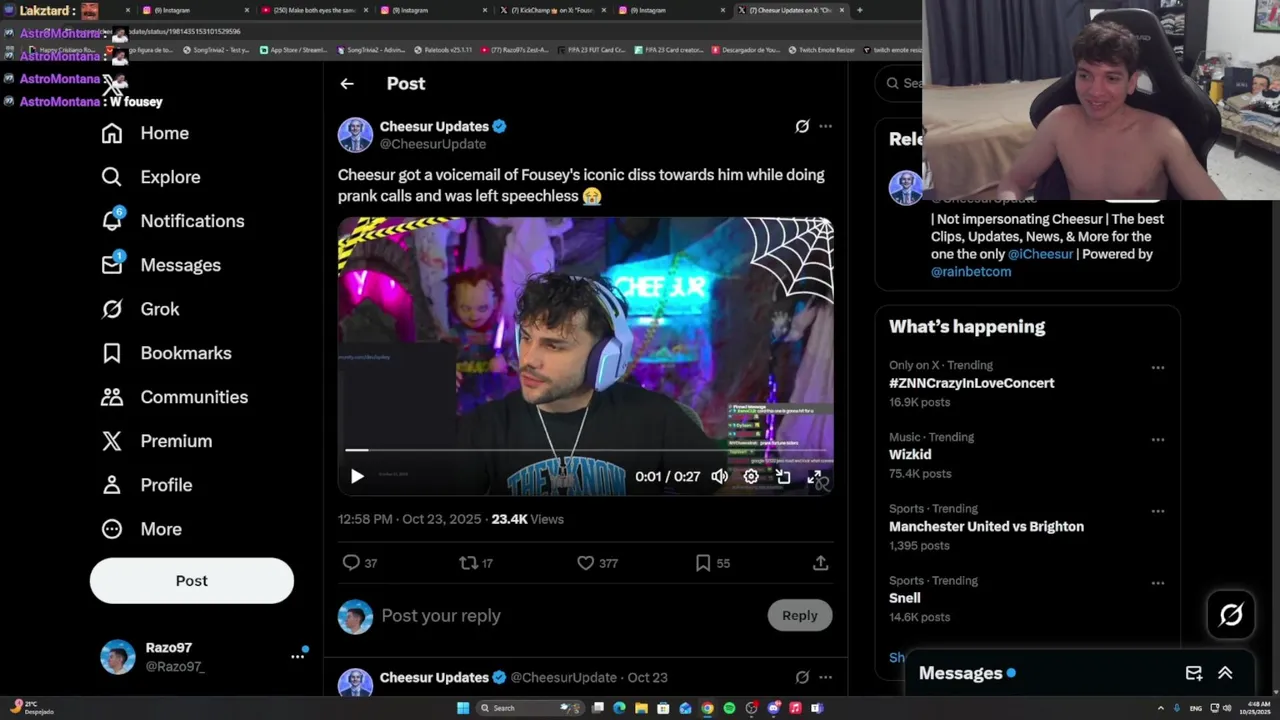
Task: Compose new message in Messages drawer
Action: [x=1194, y=673]
